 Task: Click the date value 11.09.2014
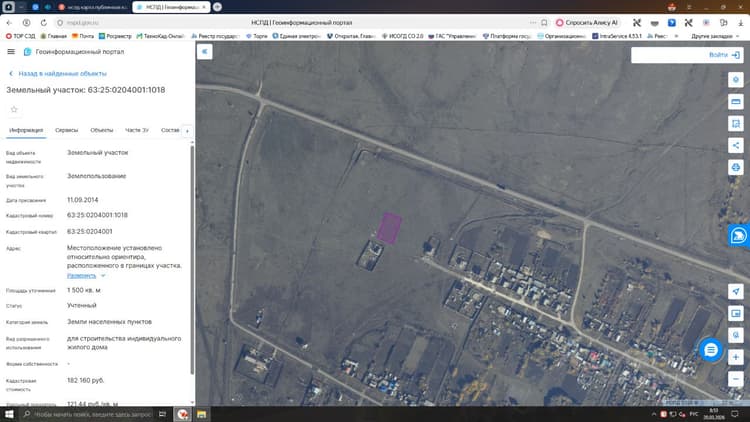[x=82, y=200]
